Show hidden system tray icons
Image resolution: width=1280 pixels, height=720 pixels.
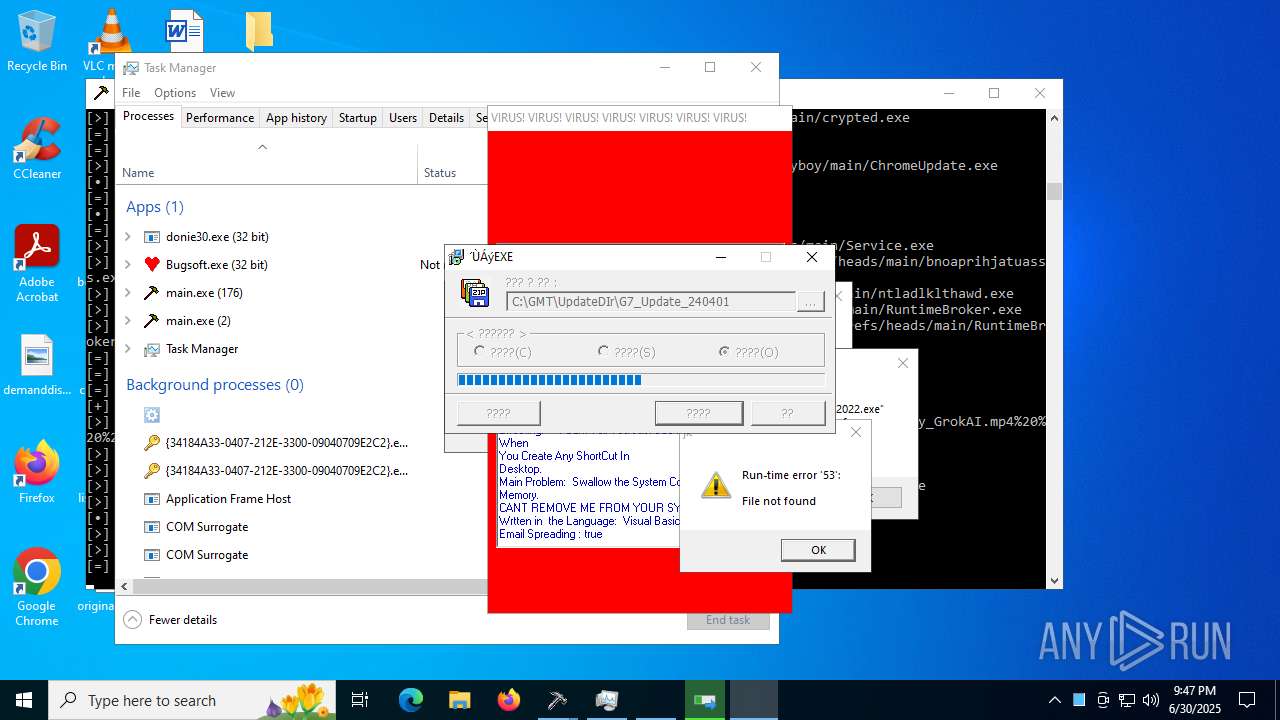point(1054,700)
